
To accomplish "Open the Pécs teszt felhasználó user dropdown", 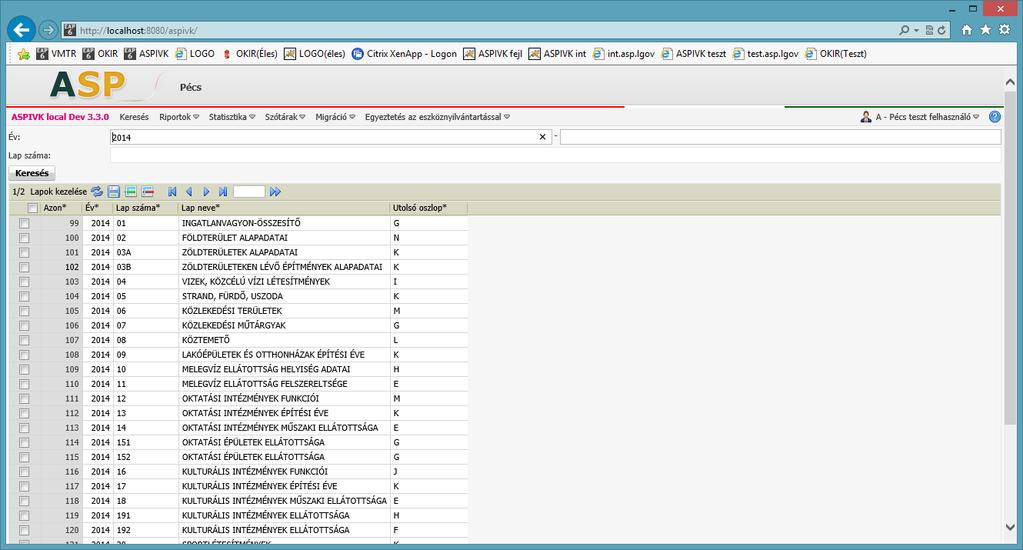I will tap(927, 117).
